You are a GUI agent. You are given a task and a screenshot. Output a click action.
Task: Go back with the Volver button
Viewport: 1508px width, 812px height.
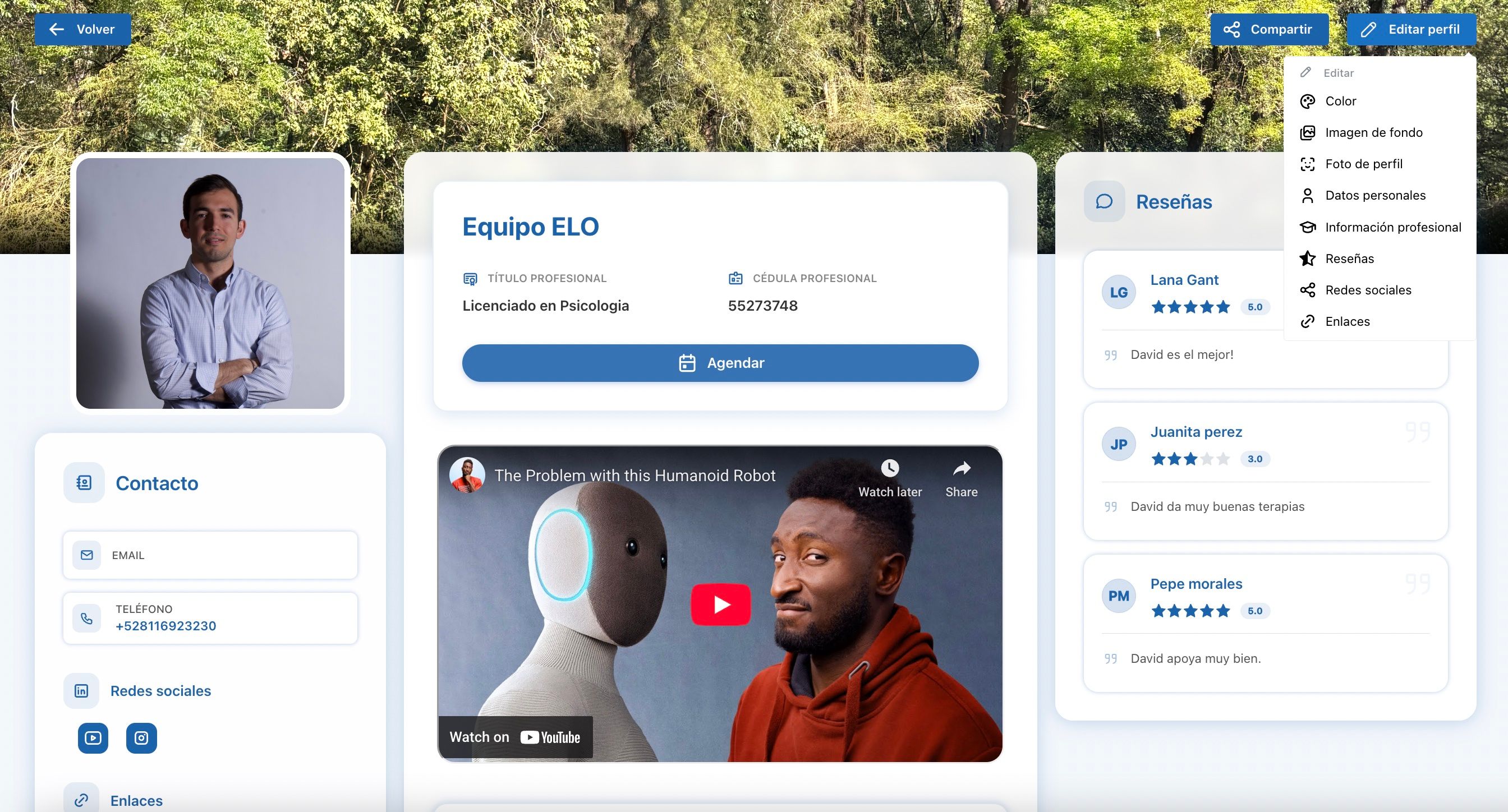[x=82, y=29]
